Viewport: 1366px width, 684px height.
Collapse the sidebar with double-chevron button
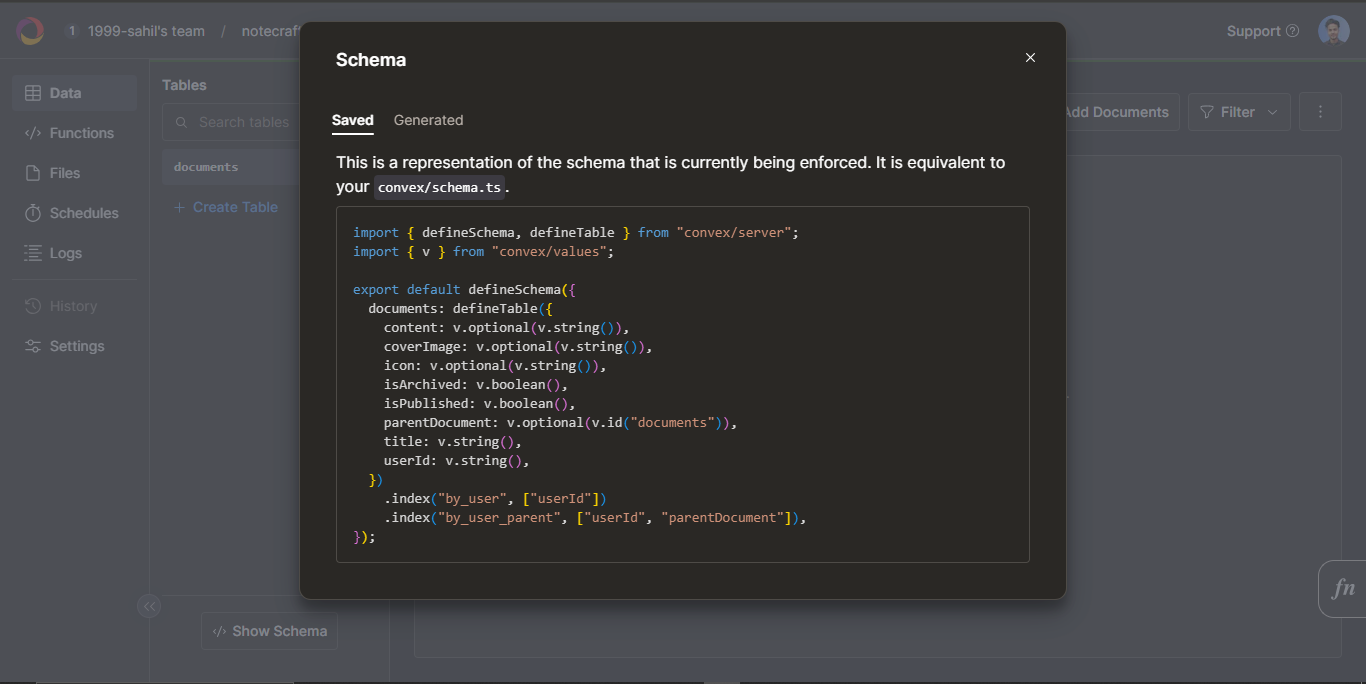click(149, 605)
